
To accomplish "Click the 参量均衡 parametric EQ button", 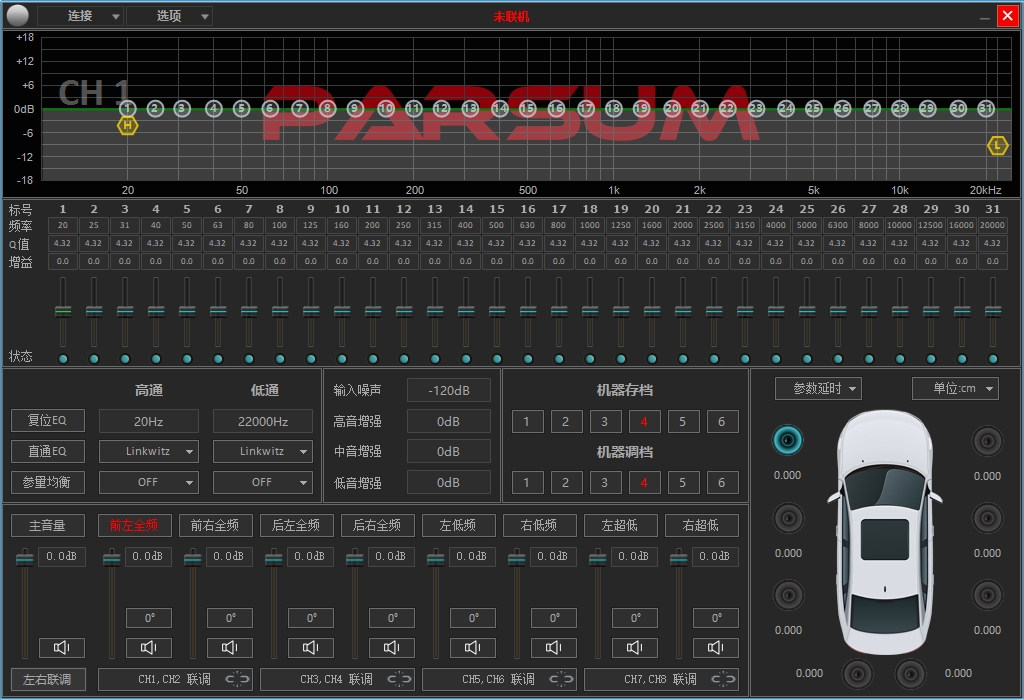I will [x=48, y=482].
